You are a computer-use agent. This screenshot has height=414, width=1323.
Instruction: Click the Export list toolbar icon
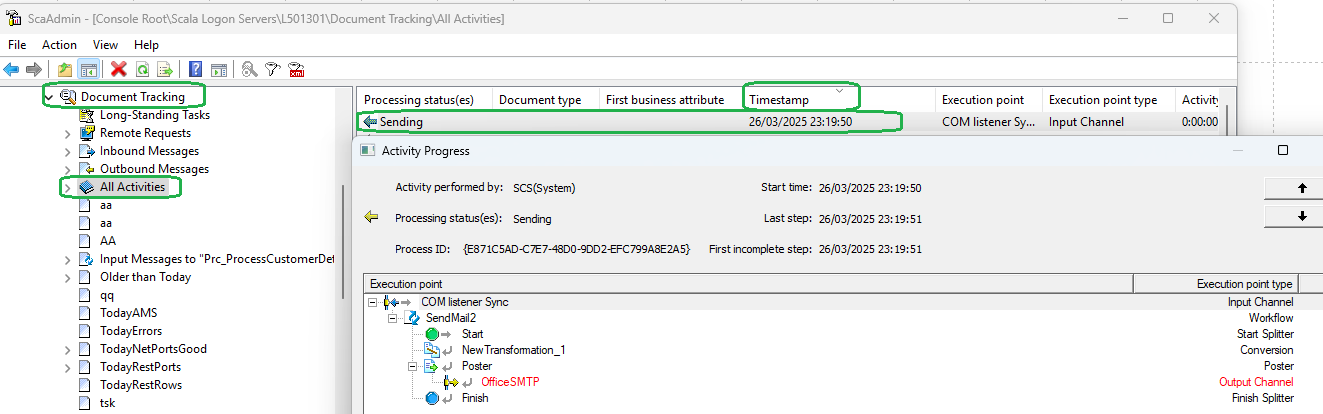[165, 69]
